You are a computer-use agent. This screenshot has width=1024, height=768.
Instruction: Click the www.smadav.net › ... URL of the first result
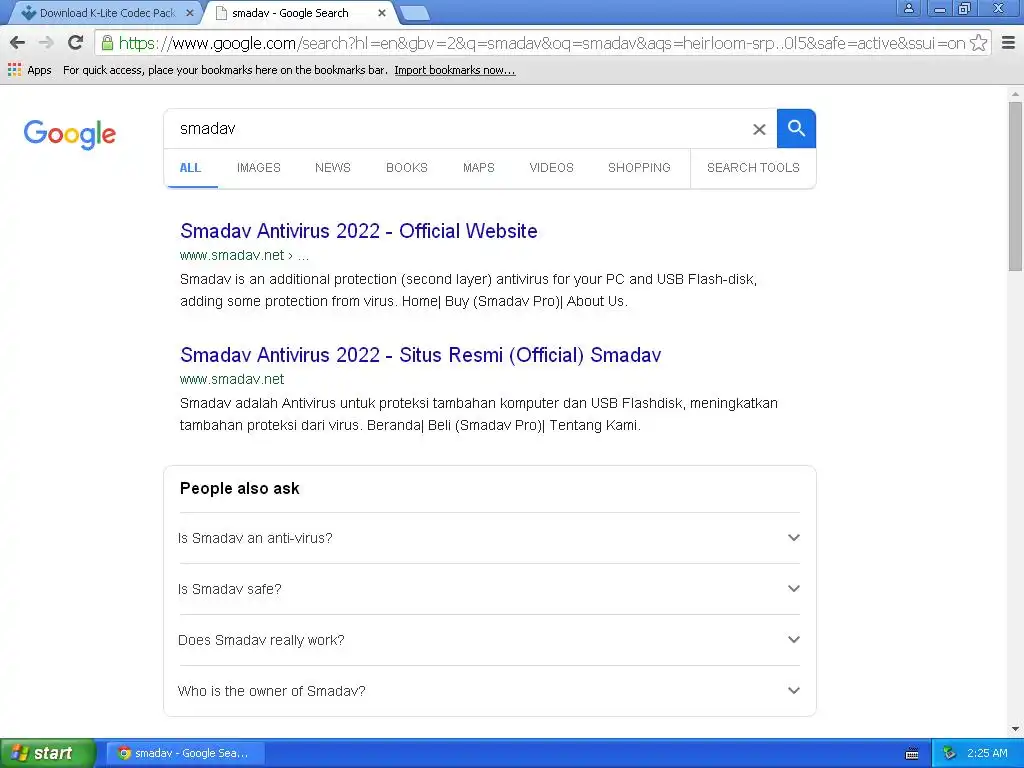(244, 255)
